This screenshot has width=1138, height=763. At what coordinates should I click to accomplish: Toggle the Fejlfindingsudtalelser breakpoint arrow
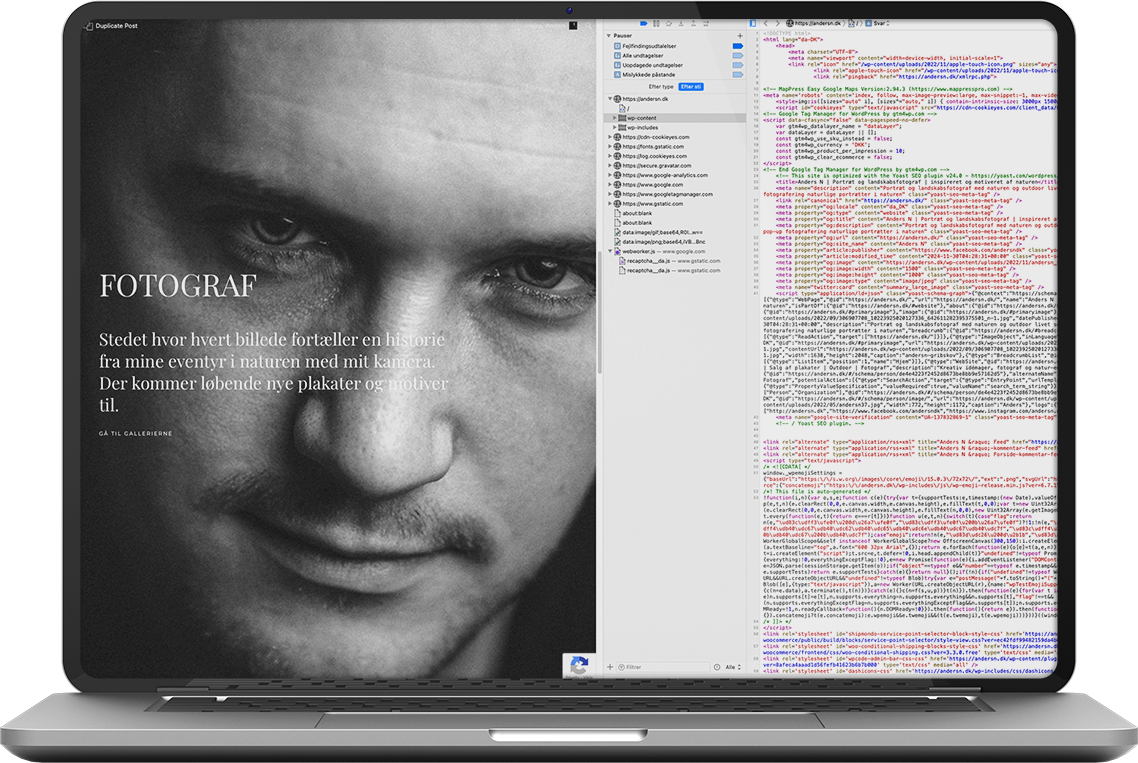738,46
